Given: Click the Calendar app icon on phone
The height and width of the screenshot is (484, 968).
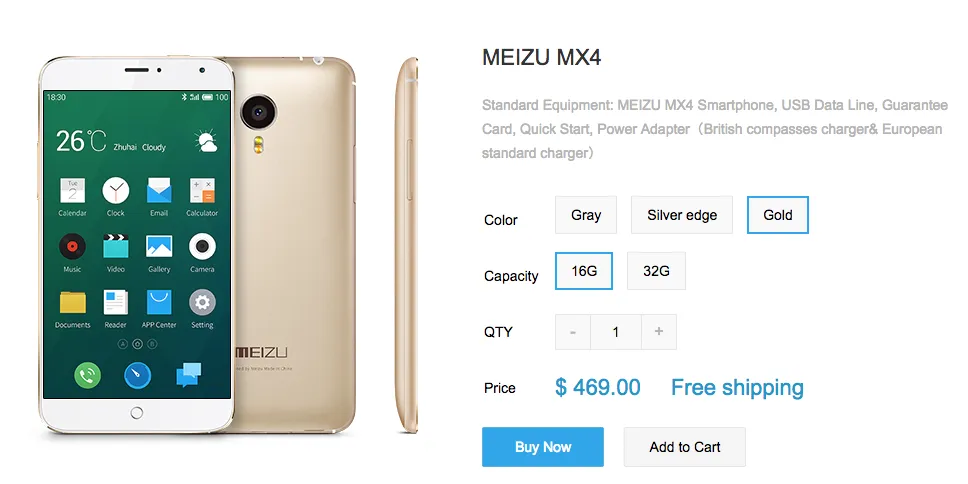Looking at the screenshot, I should point(72,191).
